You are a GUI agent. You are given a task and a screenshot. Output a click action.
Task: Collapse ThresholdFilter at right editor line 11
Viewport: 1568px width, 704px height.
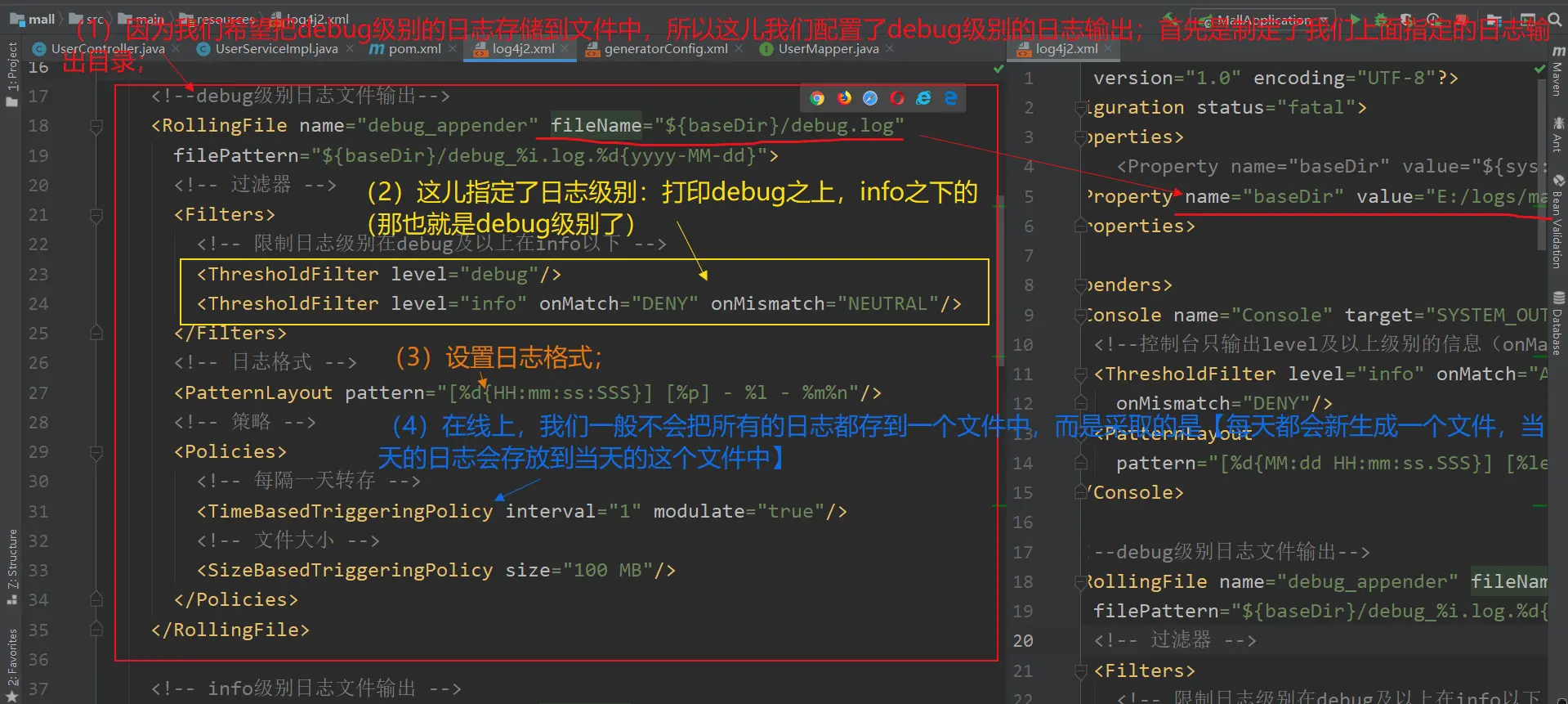tap(1081, 374)
